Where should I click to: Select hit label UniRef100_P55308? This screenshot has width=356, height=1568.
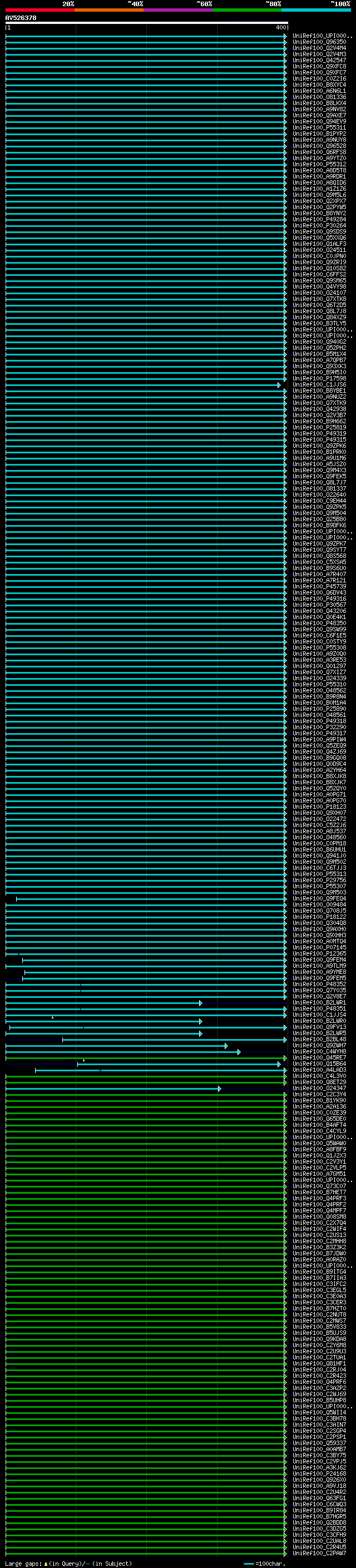319,647
